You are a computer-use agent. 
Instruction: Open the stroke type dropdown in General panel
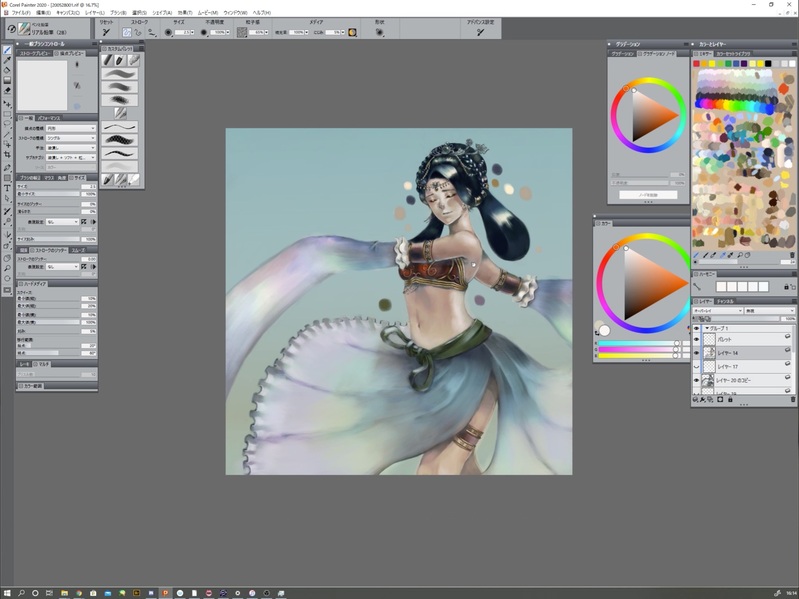tap(71, 138)
